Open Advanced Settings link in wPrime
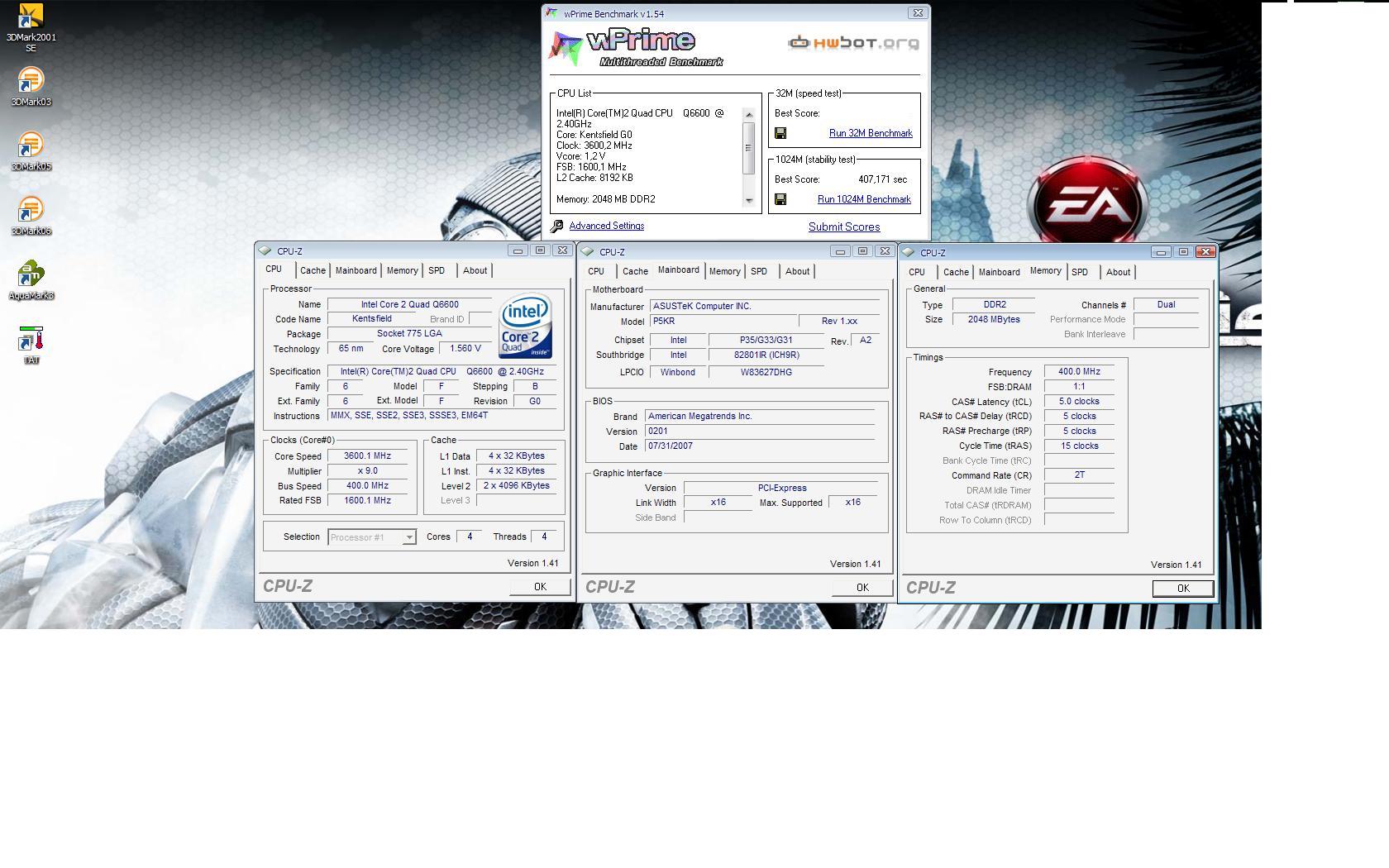 coord(606,226)
